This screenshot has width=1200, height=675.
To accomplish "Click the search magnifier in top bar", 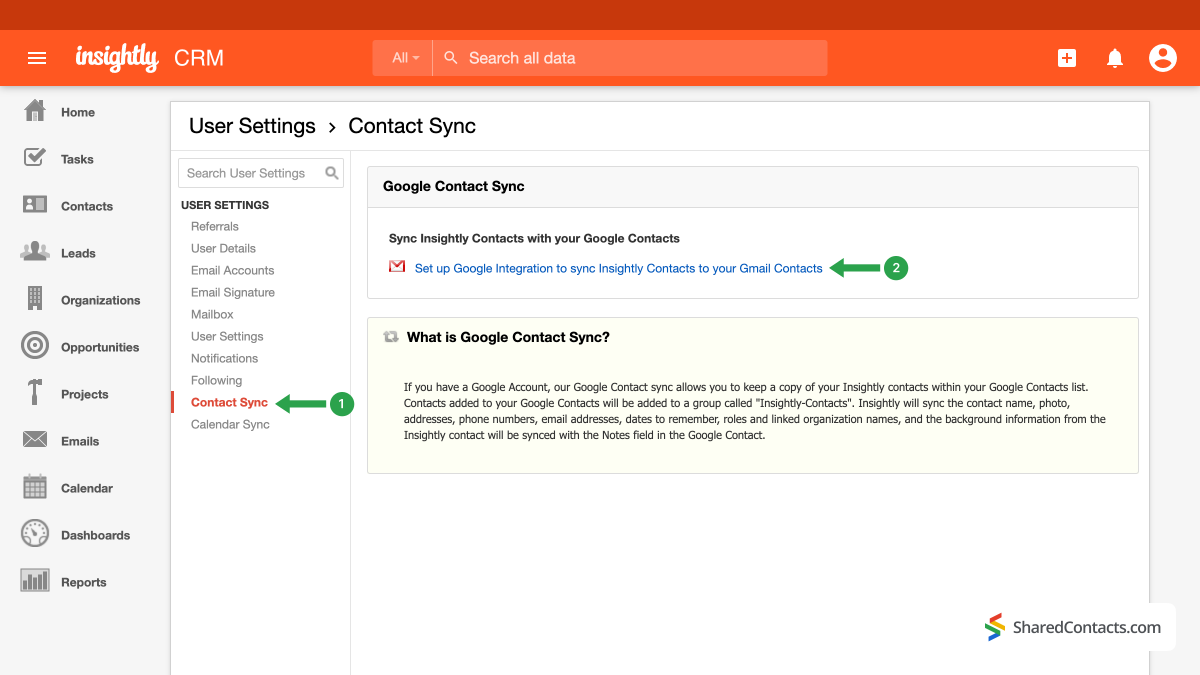I will 451,58.
